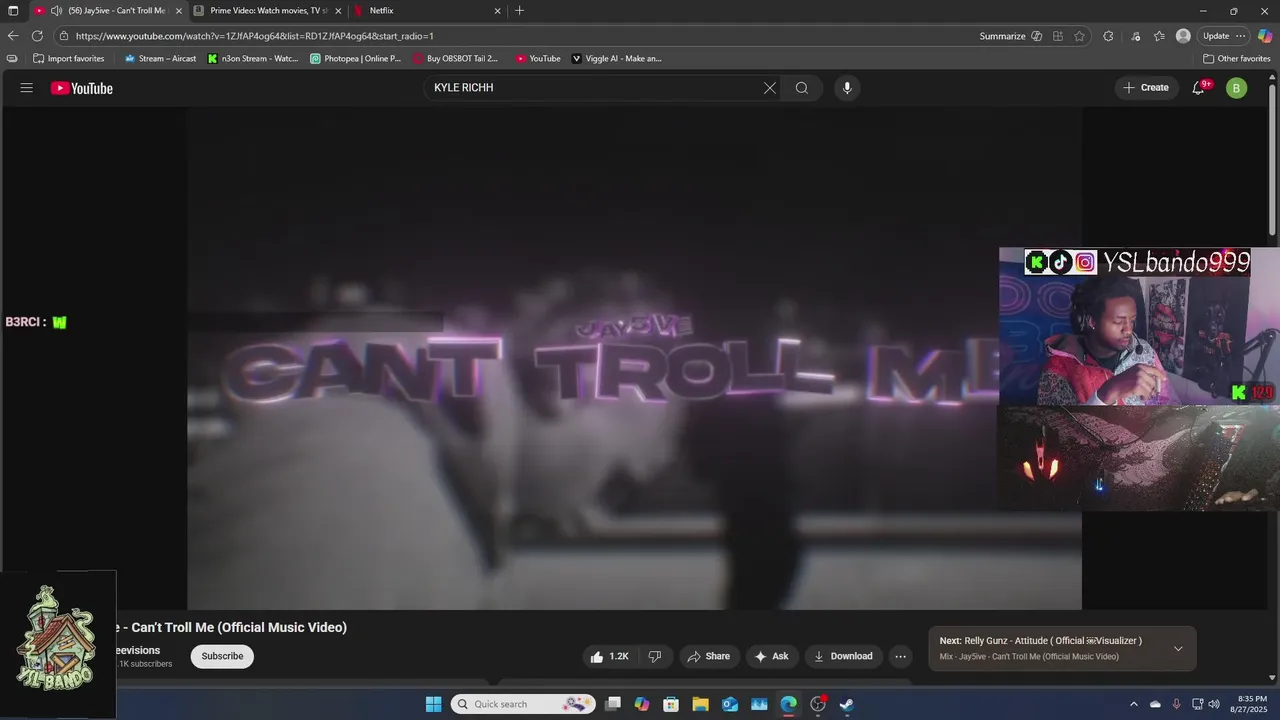Open more actions three-dot menu

click(x=900, y=656)
